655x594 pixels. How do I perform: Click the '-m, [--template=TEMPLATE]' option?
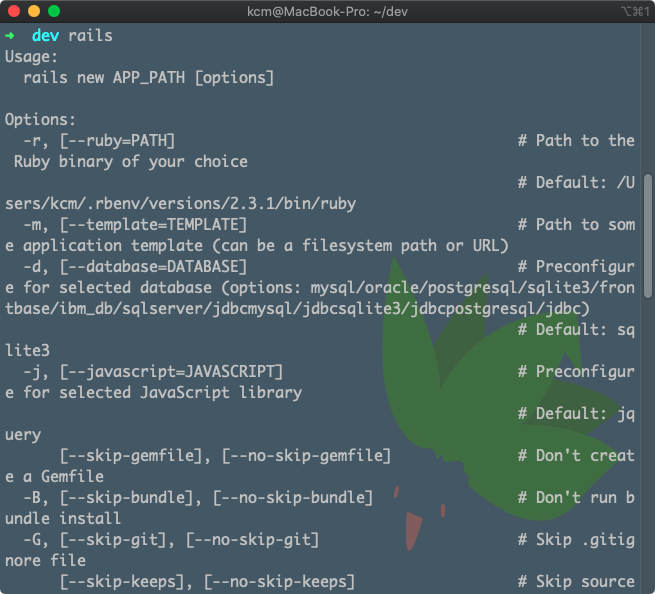(135, 225)
